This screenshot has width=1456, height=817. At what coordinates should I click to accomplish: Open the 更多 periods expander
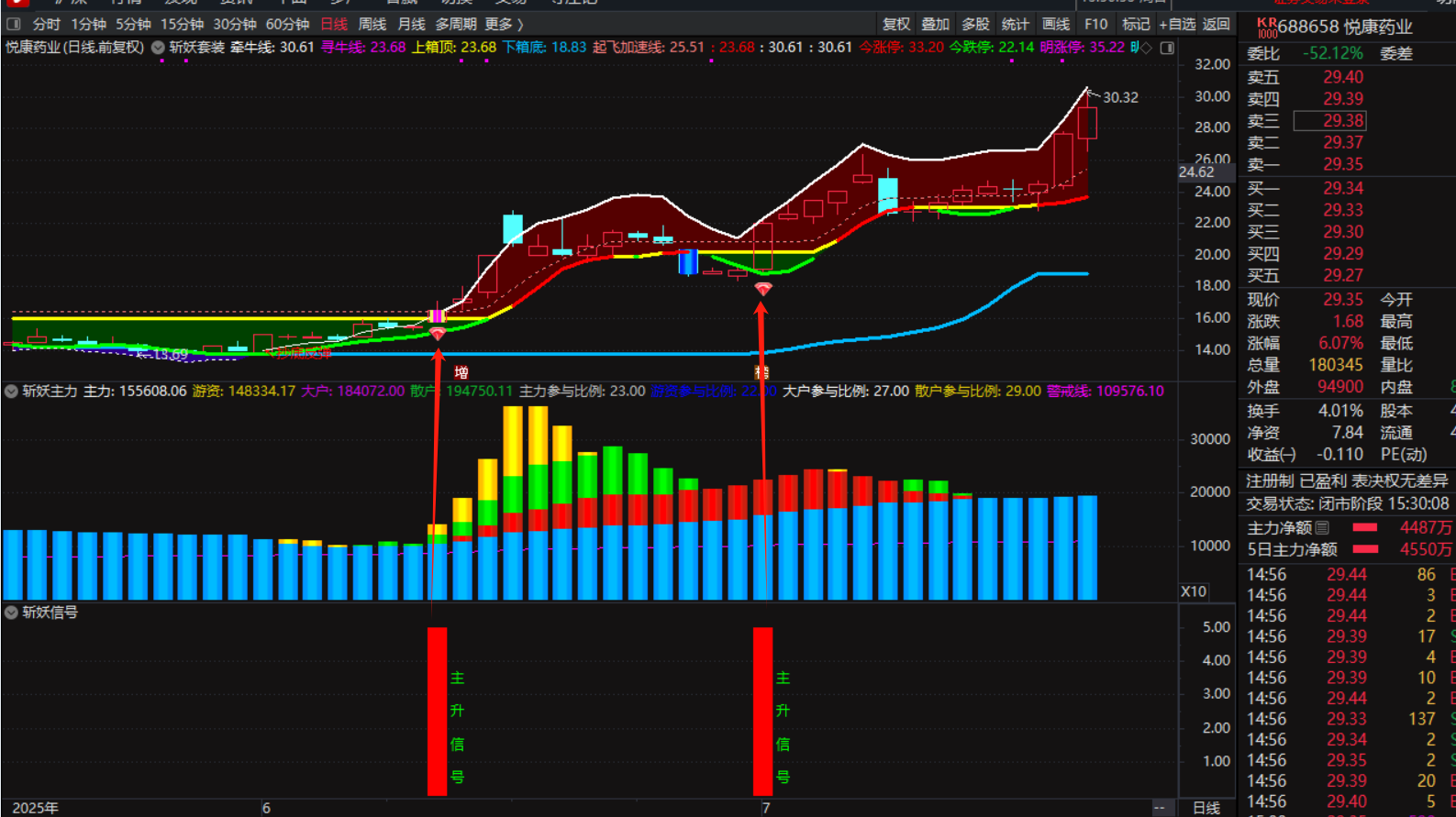coord(504,24)
